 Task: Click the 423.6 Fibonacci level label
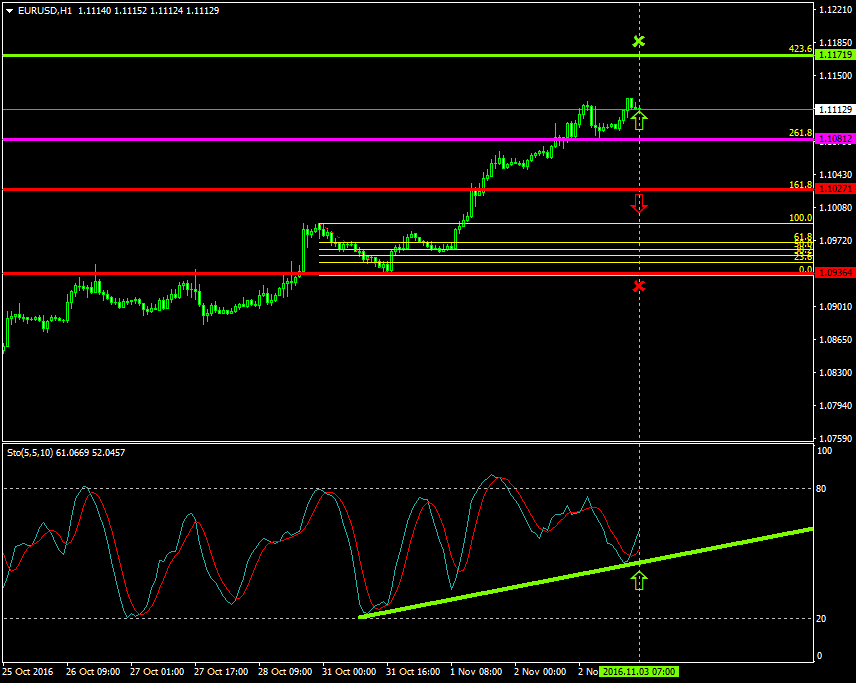tap(800, 49)
